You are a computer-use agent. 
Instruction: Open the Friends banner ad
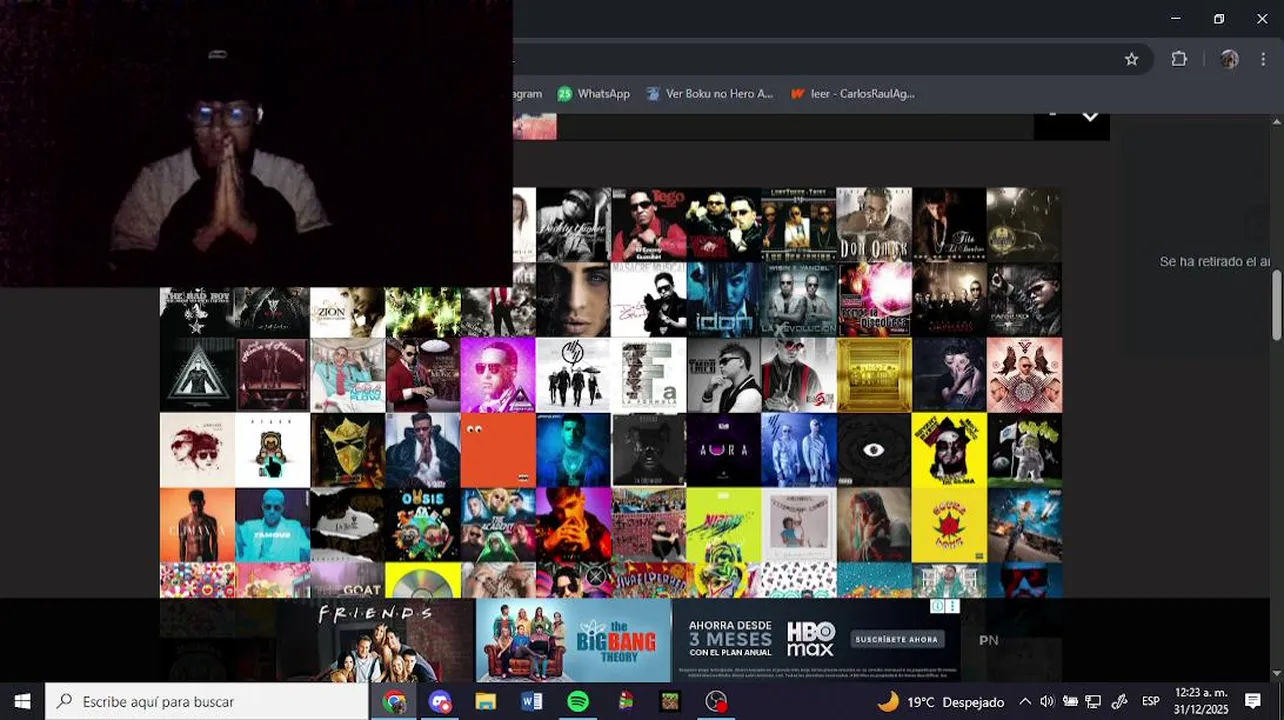(375, 640)
